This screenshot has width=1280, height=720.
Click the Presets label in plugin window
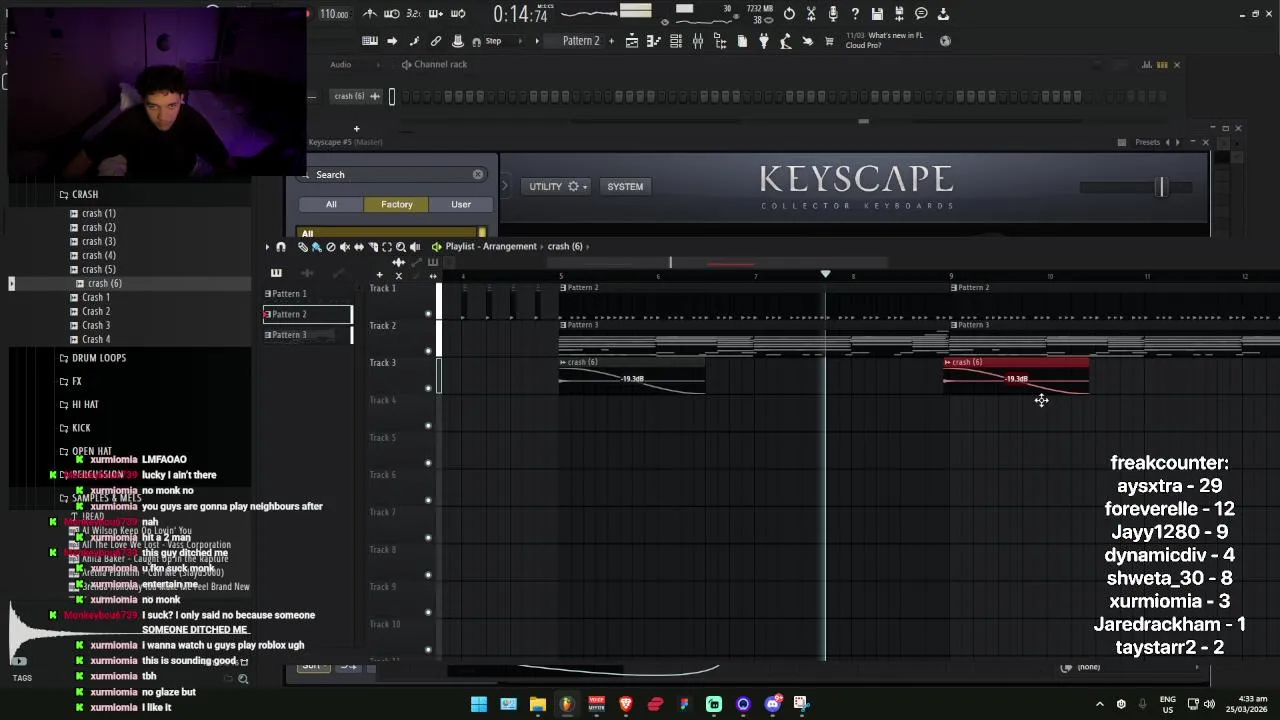[x=1147, y=142]
